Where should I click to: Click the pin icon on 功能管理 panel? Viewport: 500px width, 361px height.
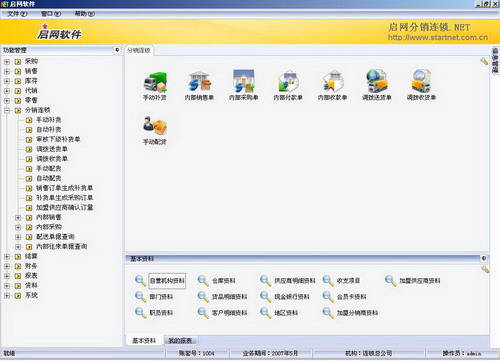click(x=117, y=50)
